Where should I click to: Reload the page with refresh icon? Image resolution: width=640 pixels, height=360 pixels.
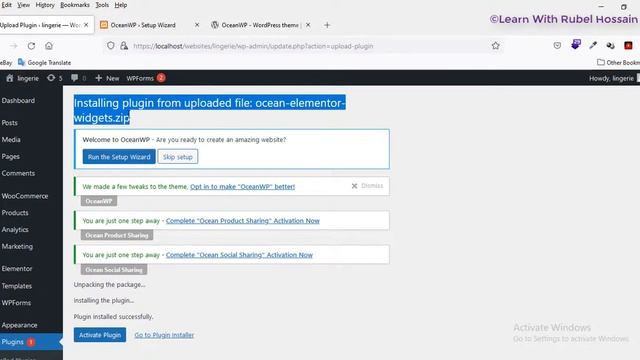31,46
